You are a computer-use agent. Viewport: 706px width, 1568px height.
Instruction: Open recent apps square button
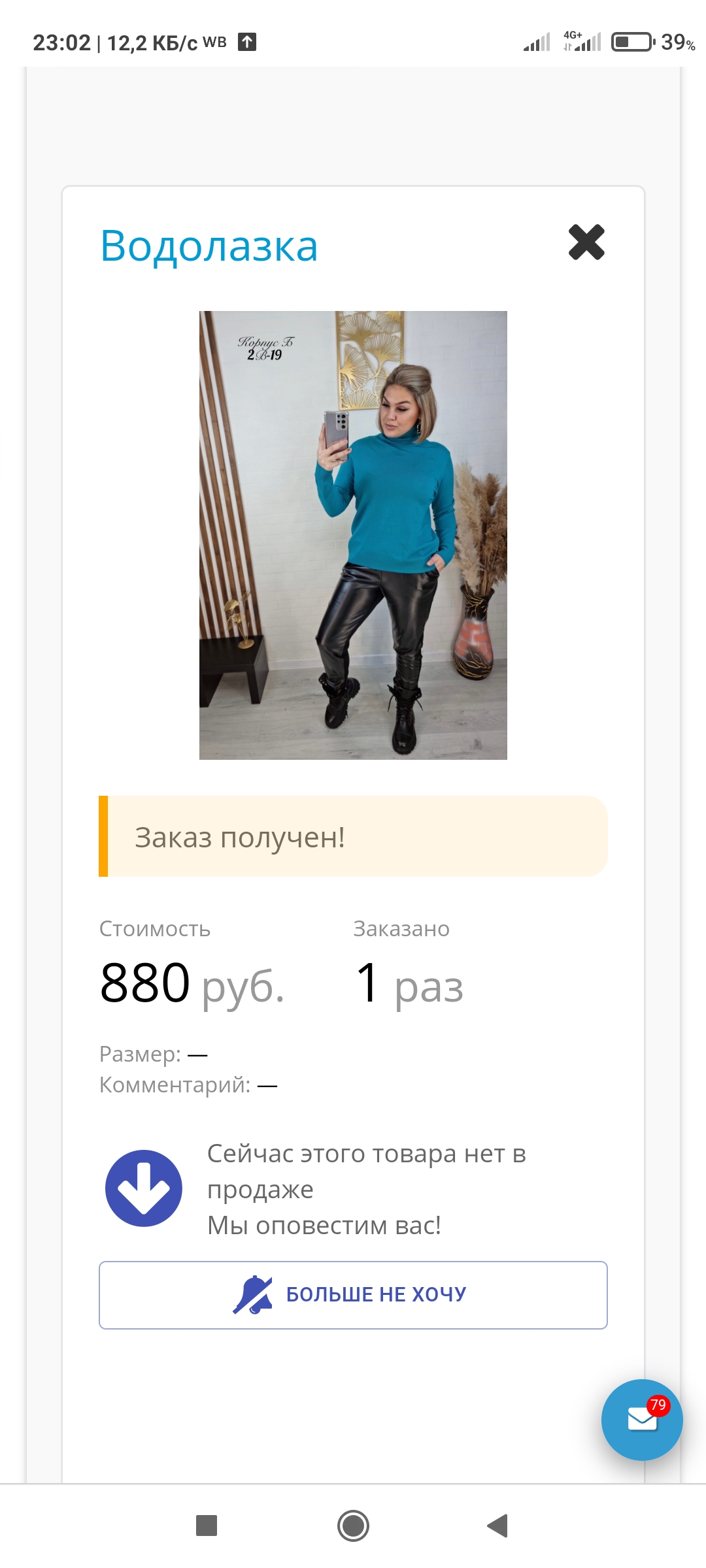pyautogui.click(x=207, y=1526)
